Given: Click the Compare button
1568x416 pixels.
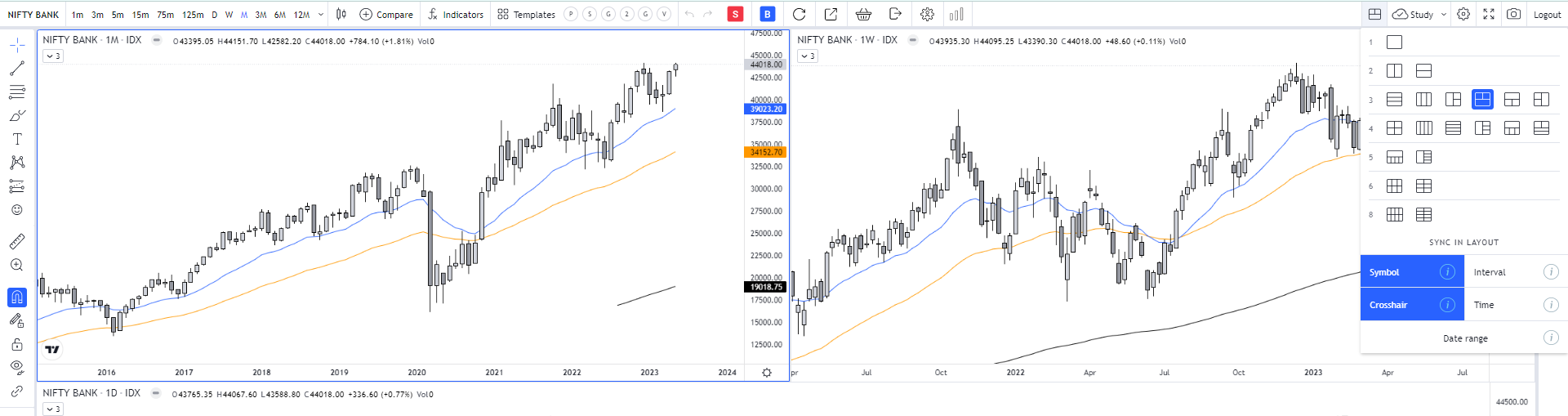Looking at the screenshot, I should [x=386, y=14].
